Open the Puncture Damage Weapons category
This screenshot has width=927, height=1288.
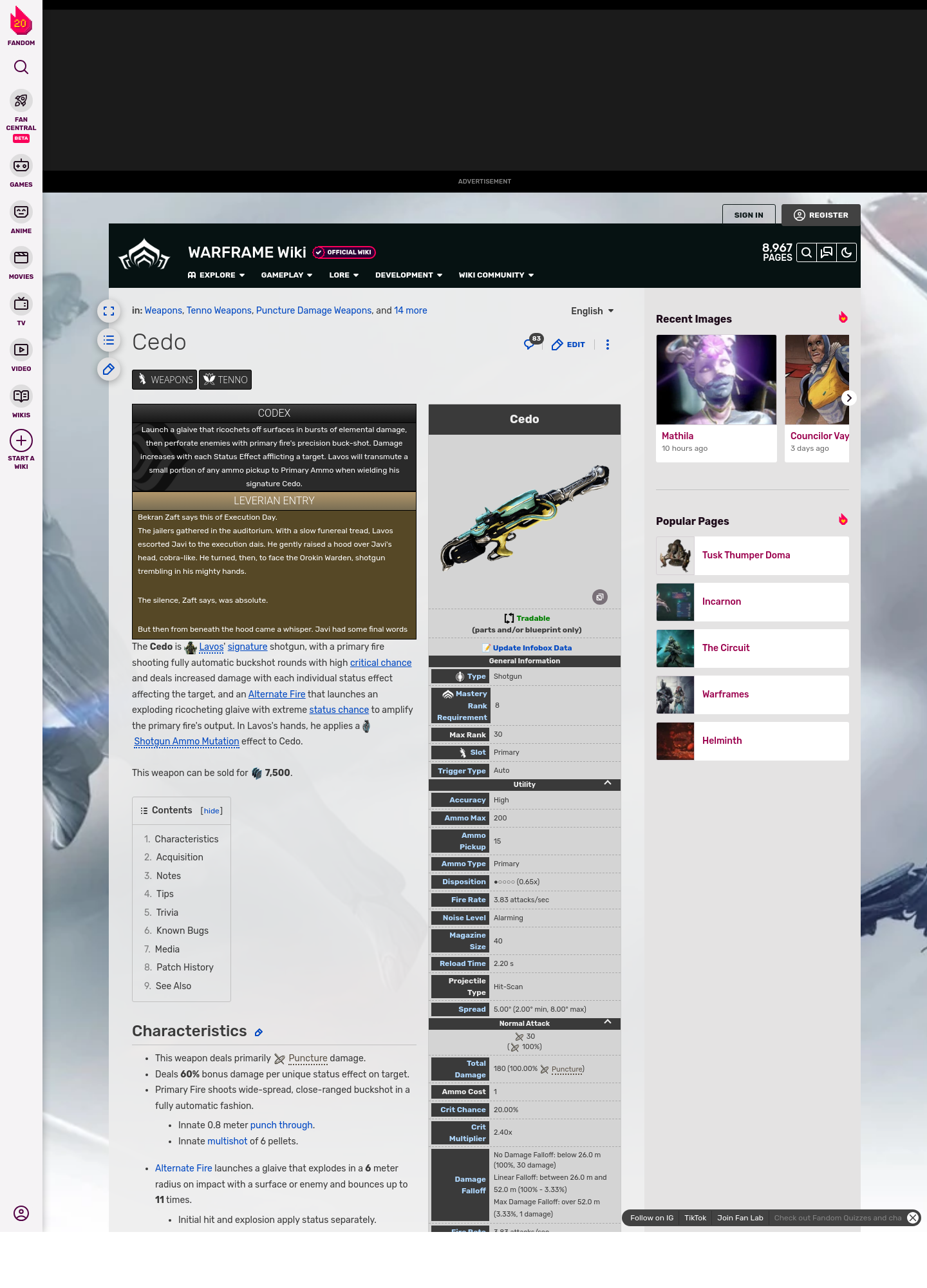314,310
